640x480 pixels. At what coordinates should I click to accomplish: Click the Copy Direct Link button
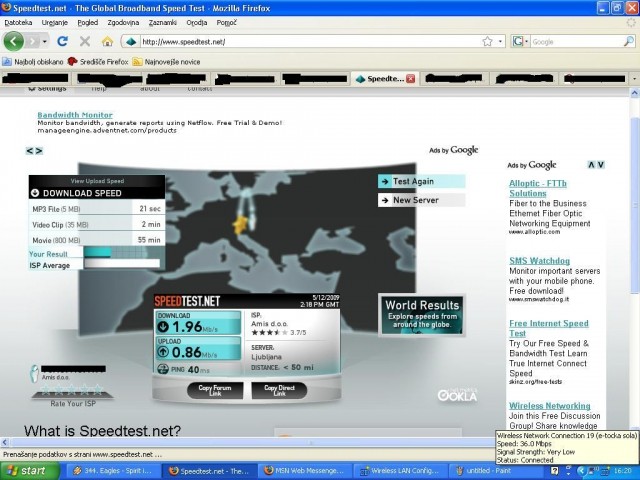[280, 391]
